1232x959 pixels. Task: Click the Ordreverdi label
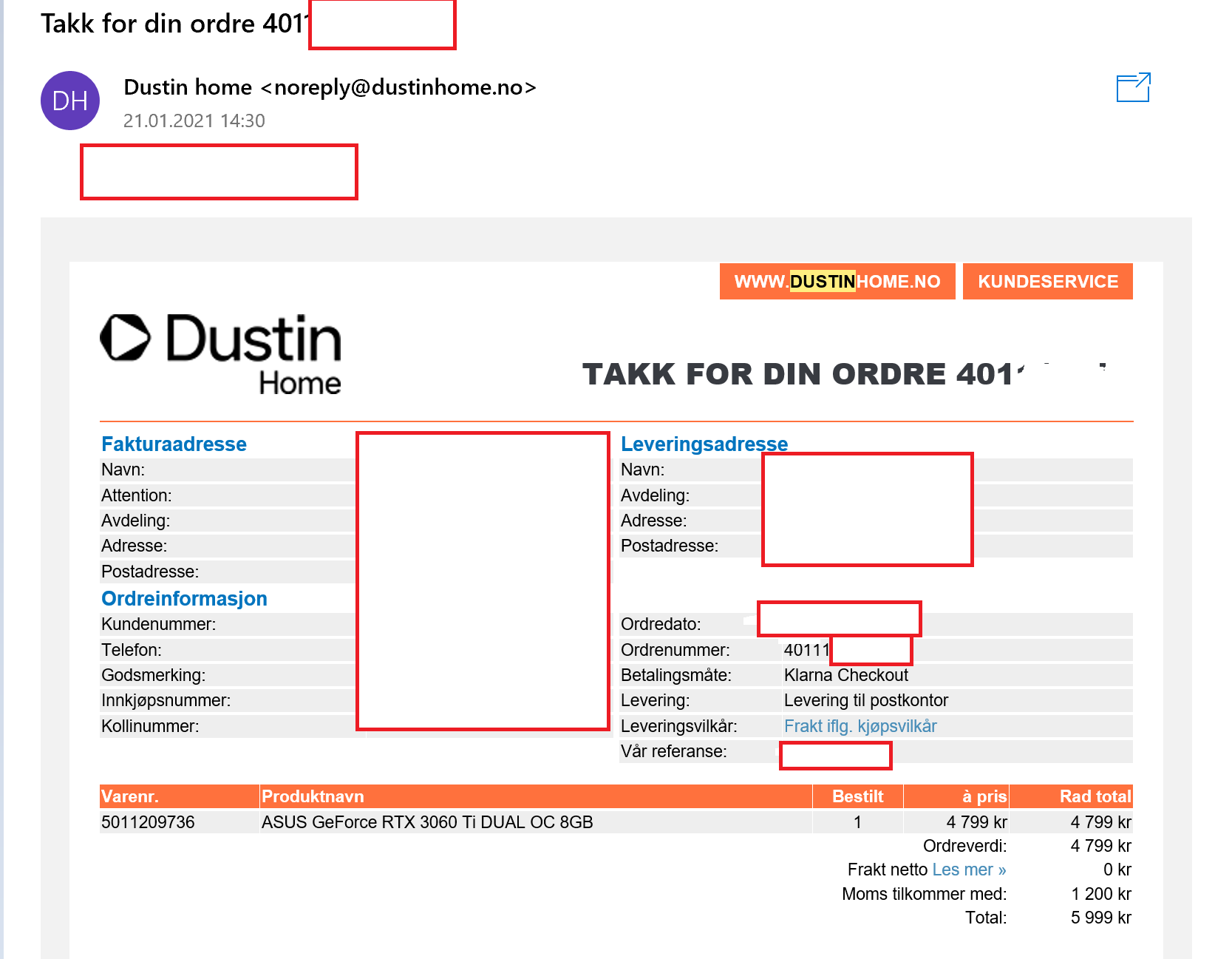pyautogui.click(x=964, y=846)
